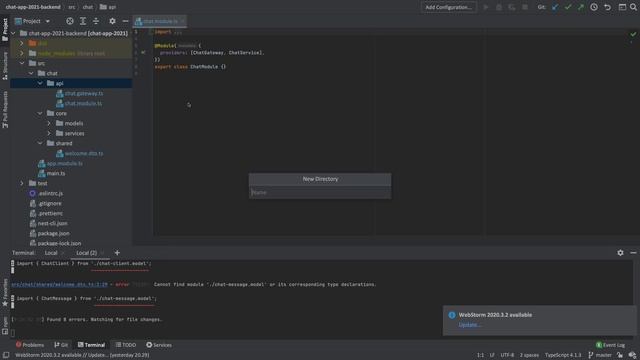This screenshot has height=360, width=640.
Task: Click the tool windows toggle at bottom-left corner
Action: [x=6, y=355]
